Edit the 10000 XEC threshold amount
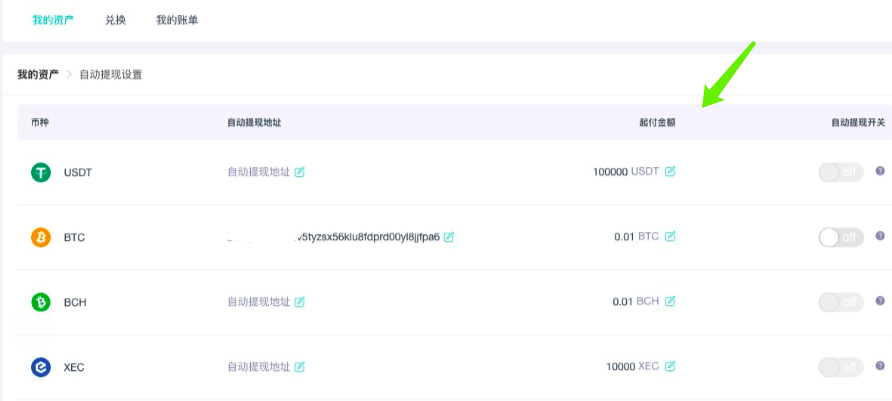Image resolution: width=892 pixels, height=401 pixels. tap(670, 366)
